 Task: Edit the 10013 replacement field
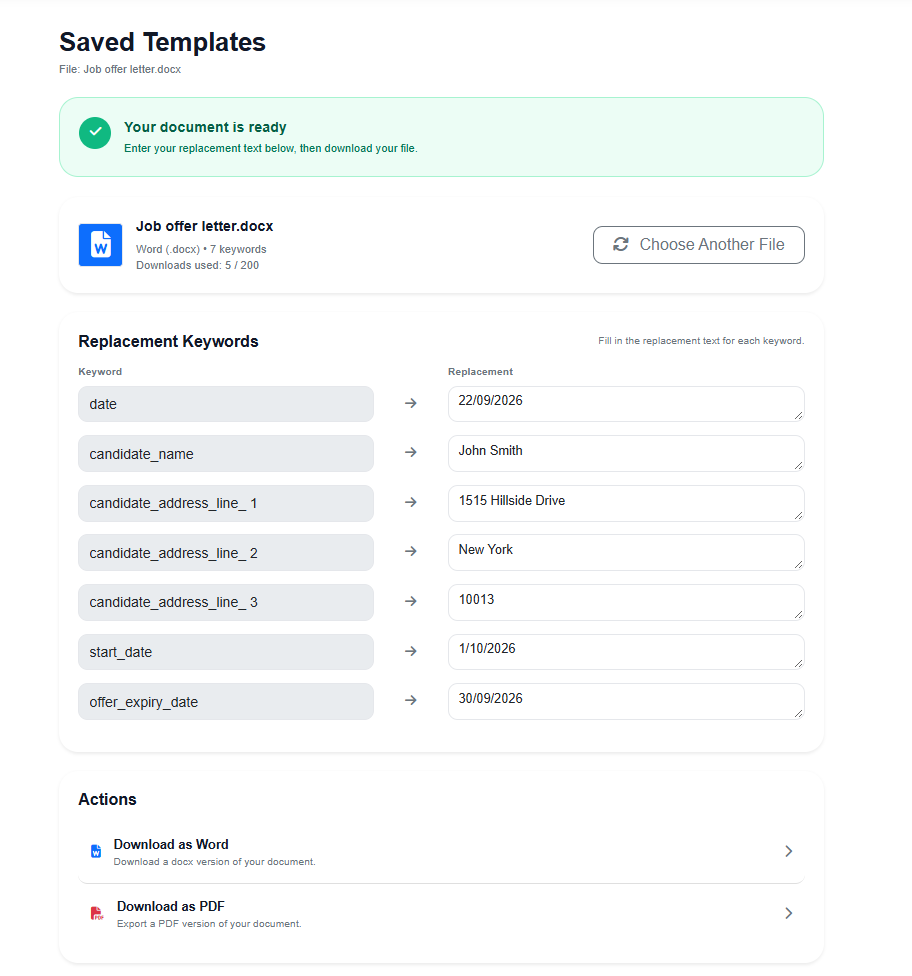click(x=626, y=602)
